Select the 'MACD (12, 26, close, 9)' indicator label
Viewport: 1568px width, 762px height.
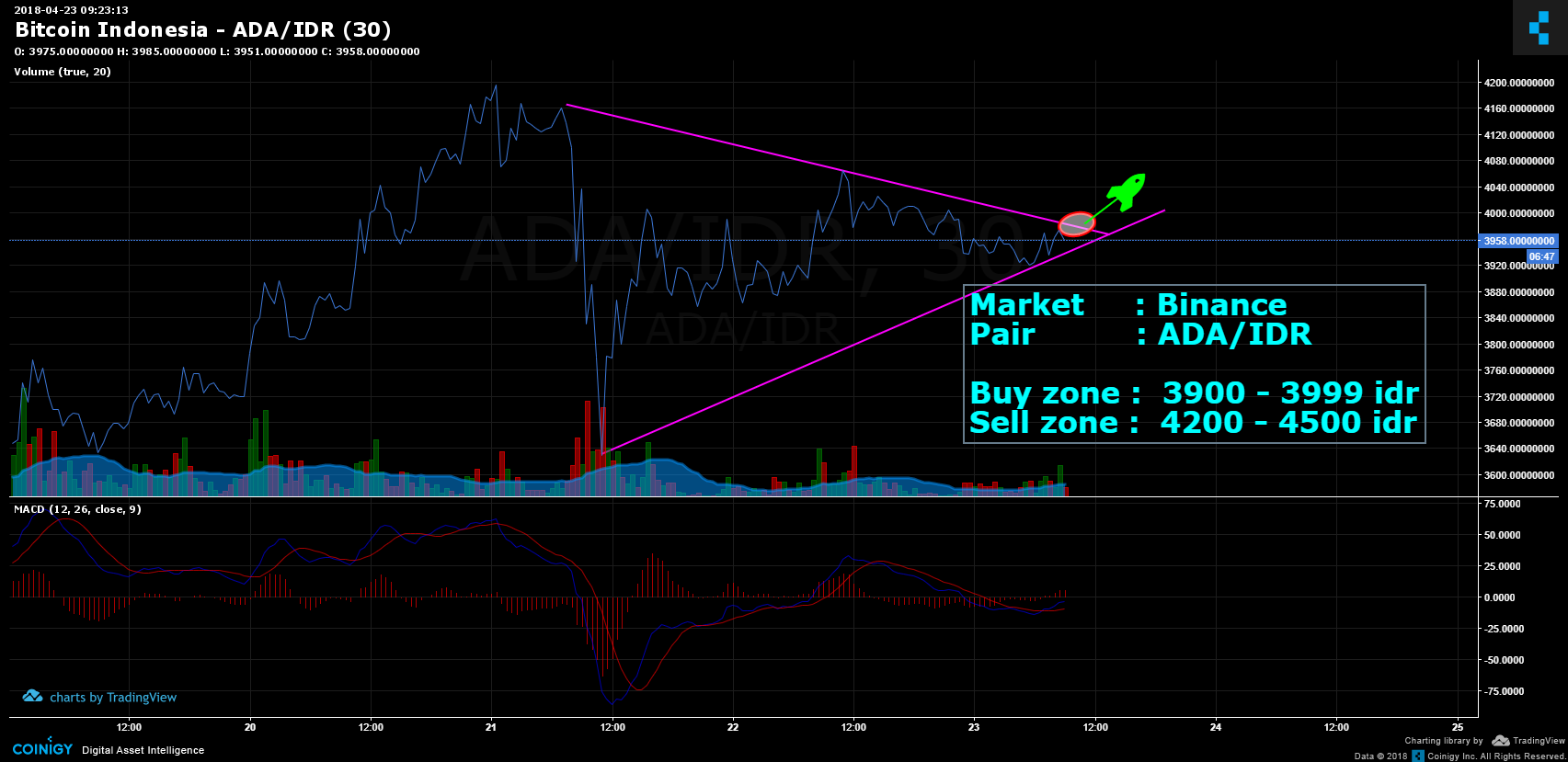tap(77, 509)
